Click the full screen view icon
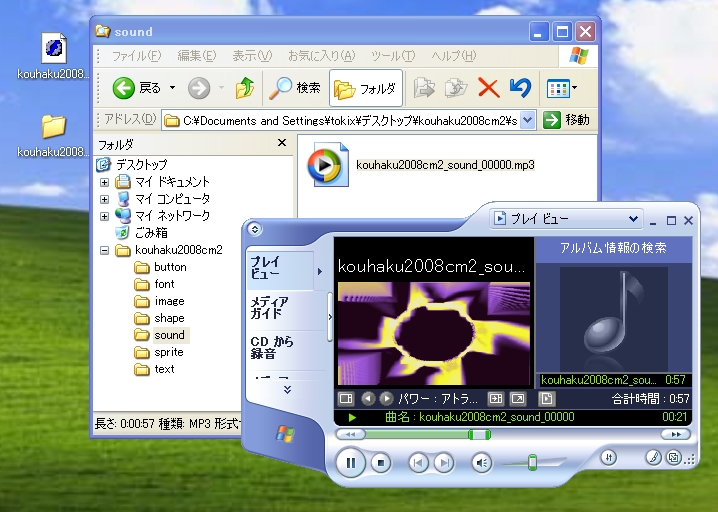718x512 pixels. tap(518, 399)
